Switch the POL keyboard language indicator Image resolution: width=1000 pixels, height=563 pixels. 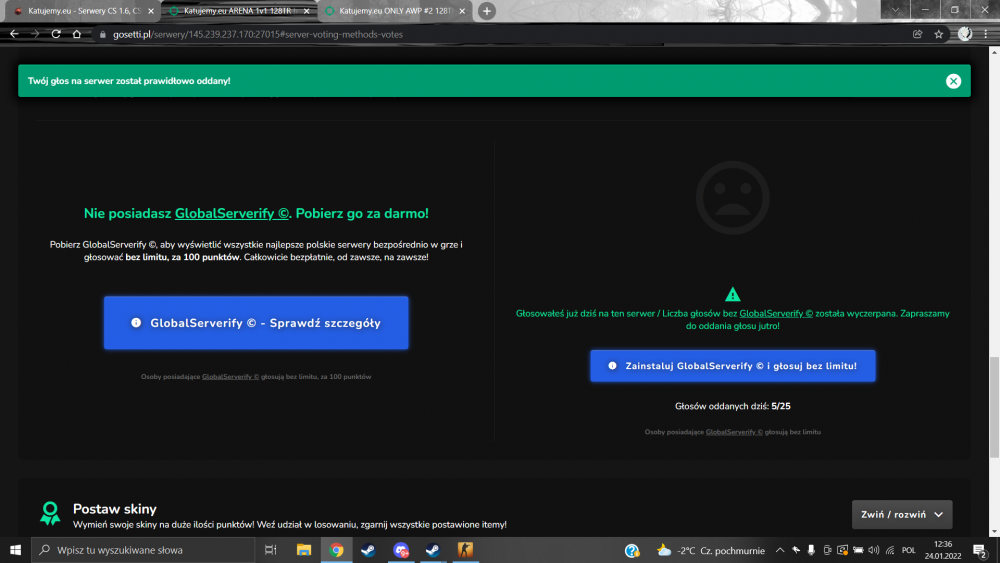point(909,550)
